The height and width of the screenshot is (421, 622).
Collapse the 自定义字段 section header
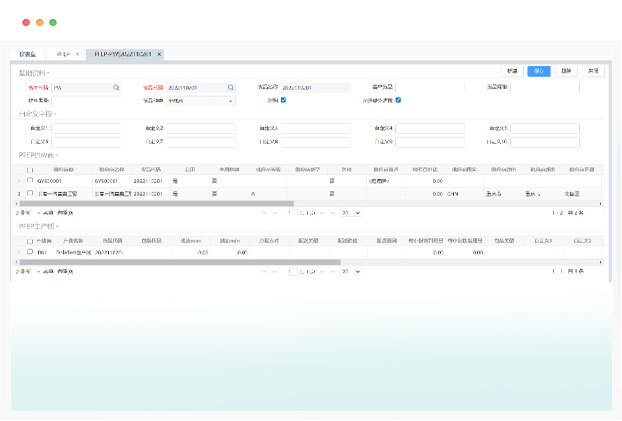[37, 114]
